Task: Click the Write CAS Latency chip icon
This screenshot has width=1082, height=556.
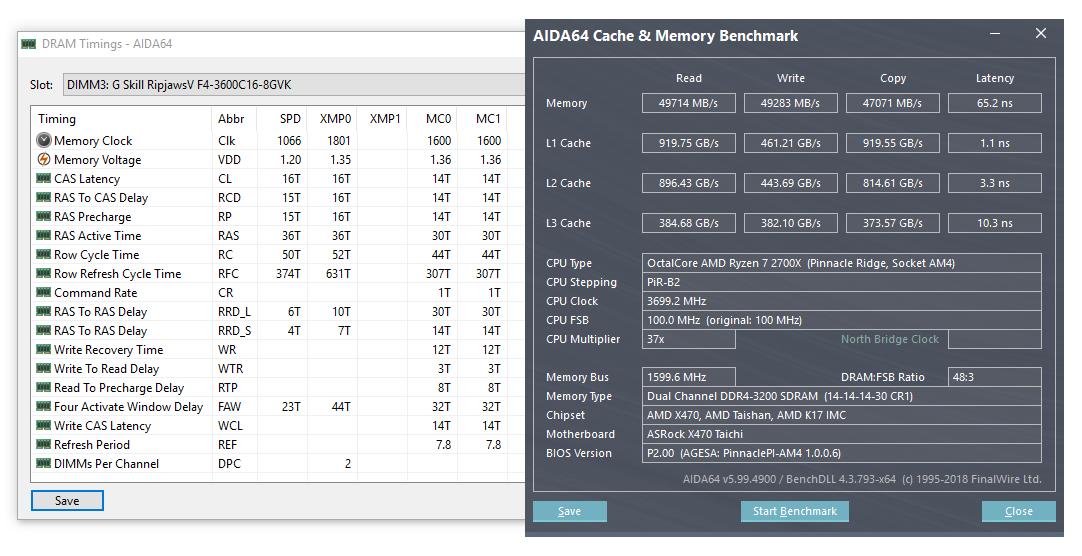Action: 43,425
